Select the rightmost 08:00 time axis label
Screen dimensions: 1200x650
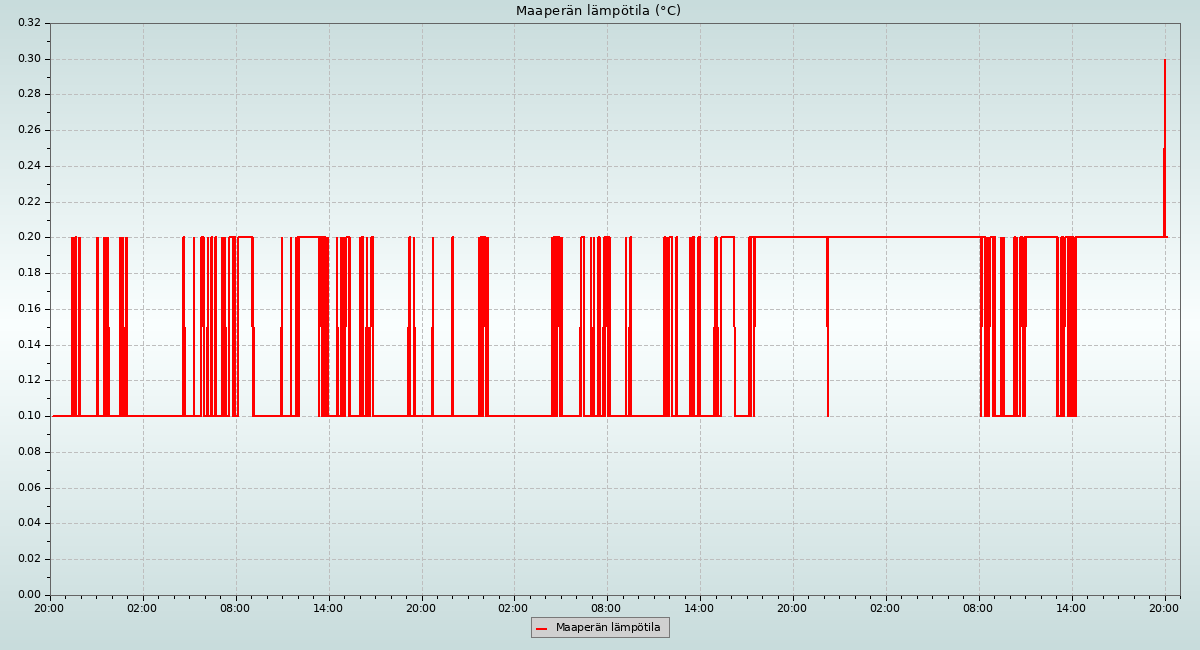pyautogui.click(x=978, y=608)
